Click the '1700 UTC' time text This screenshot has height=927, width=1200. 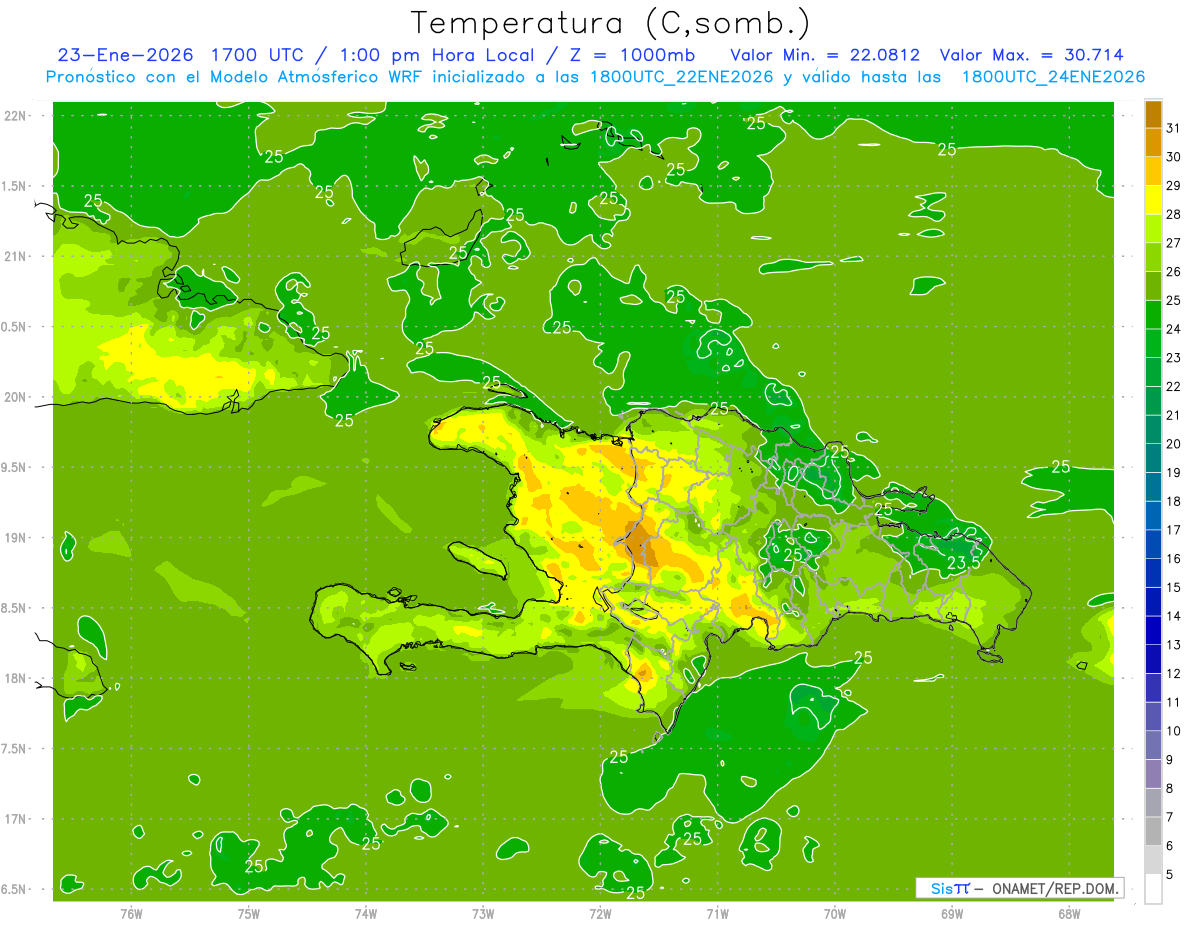click(x=258, y=55)
